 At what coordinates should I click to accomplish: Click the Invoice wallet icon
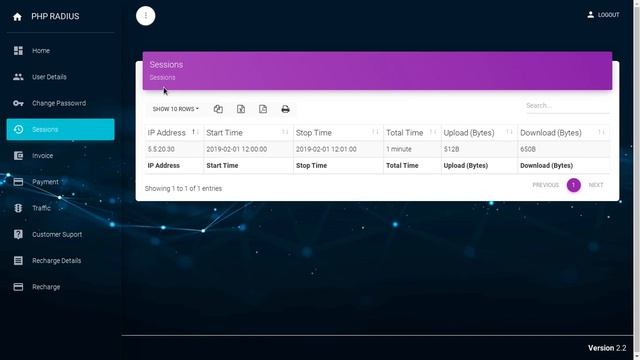(x=18, y=156)
